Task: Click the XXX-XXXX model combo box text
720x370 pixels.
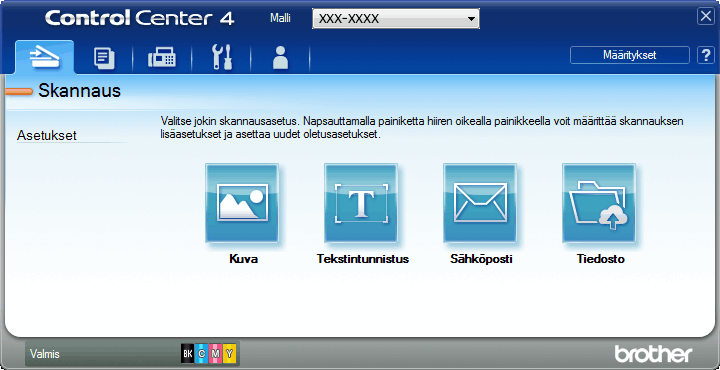Action: click(349, 19)
